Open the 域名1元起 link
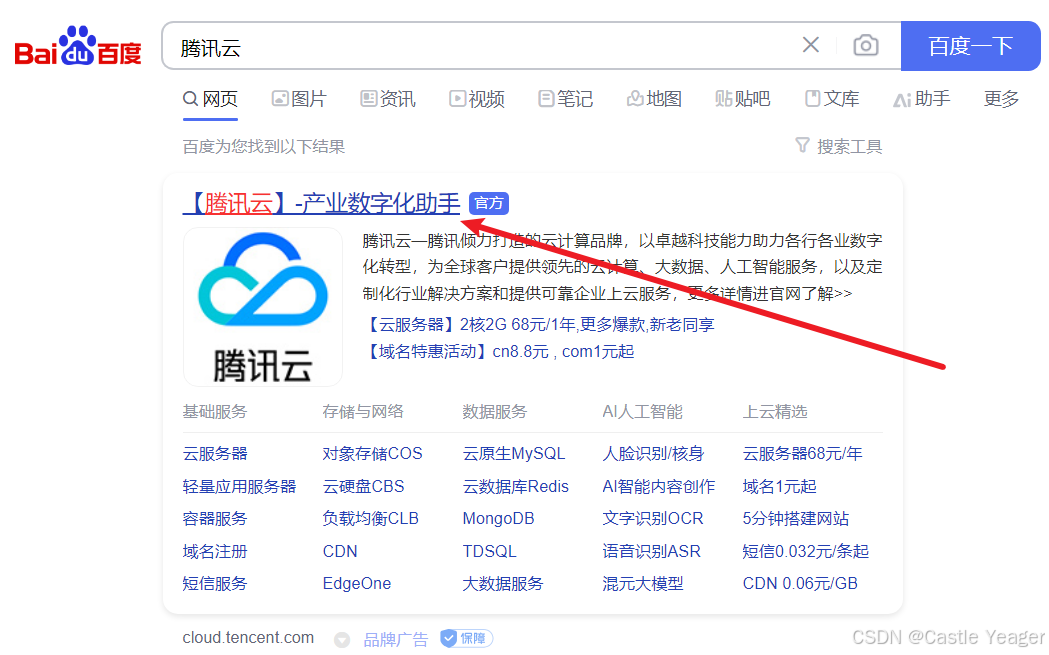 tap(780, 486)
